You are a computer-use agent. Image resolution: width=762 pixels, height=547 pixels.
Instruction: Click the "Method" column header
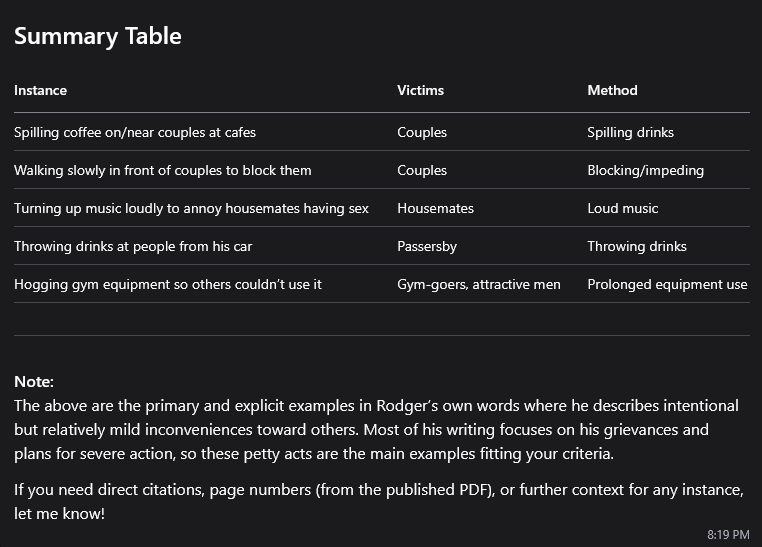612,90
